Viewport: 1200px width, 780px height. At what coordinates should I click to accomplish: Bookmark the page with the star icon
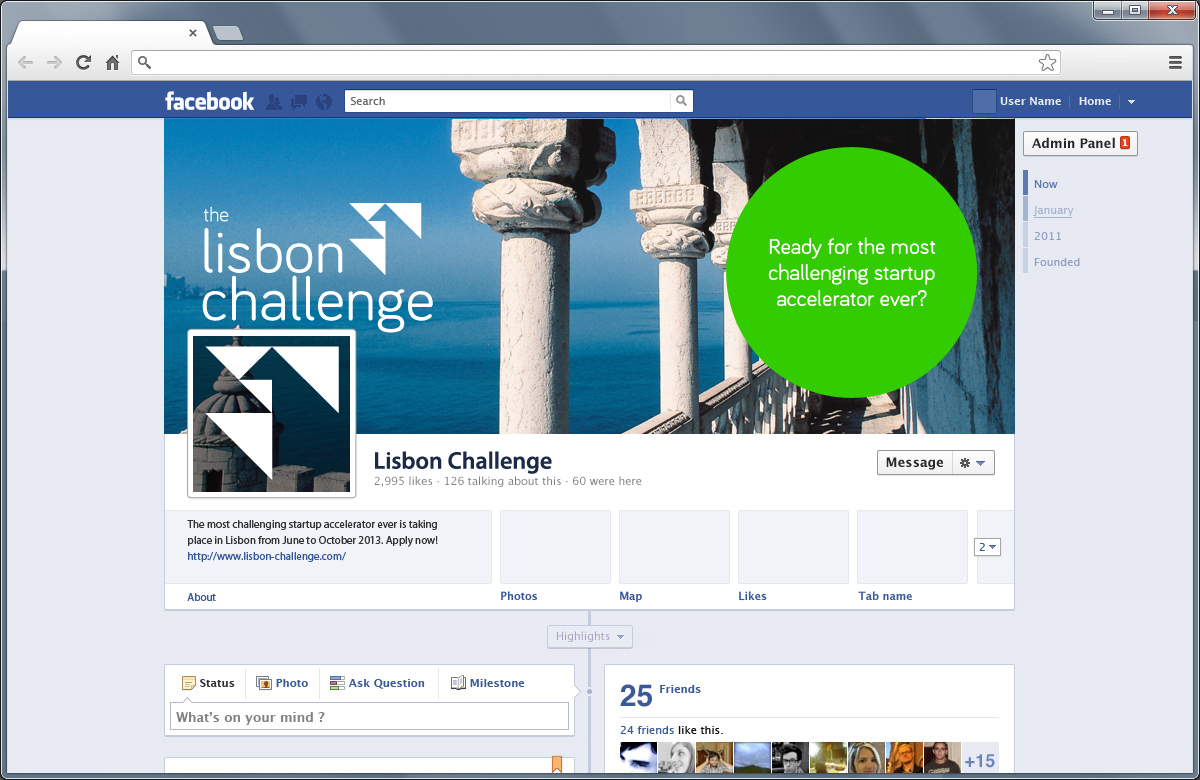(x=1048, y=62)
